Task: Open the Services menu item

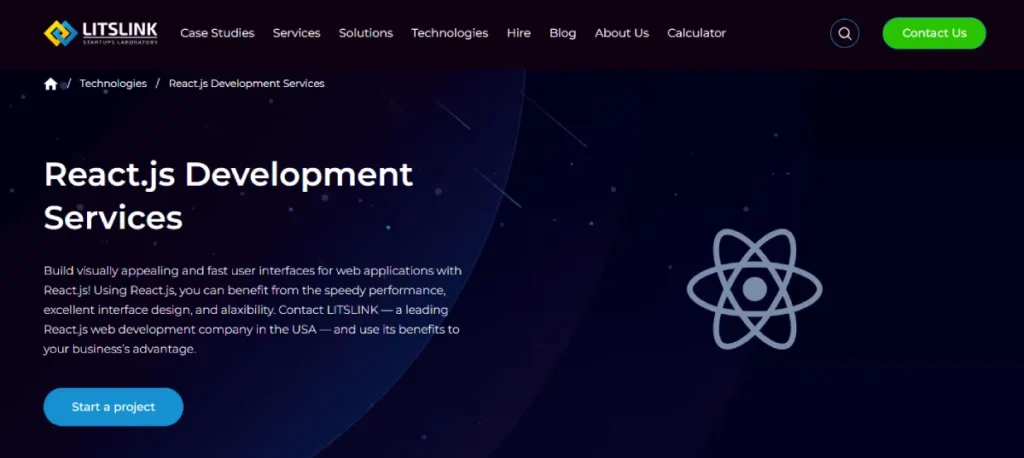Action: [296, 33]
